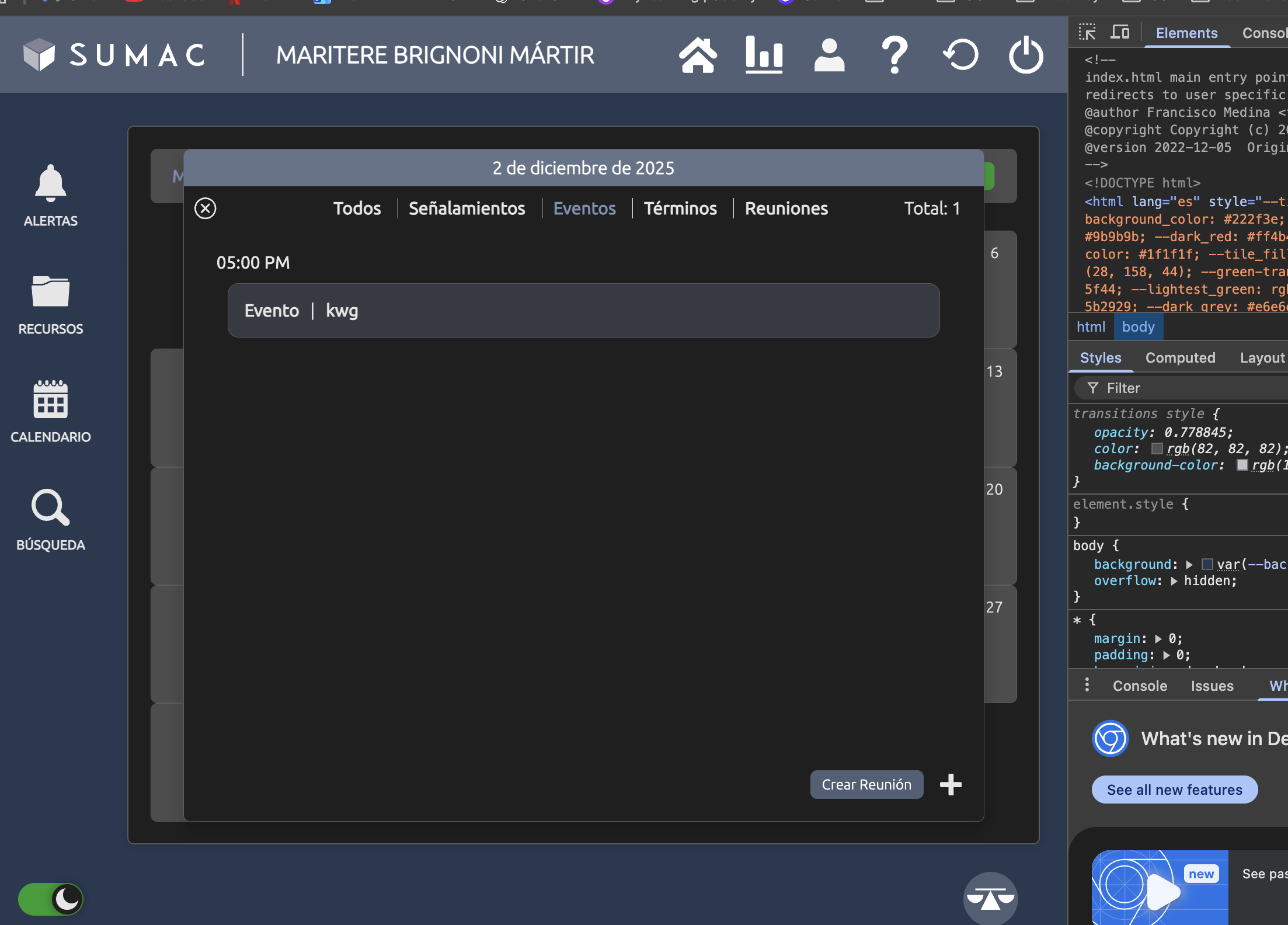Expand the margin property triangle
The image size is (1288, 925).
pos(1158,639)
